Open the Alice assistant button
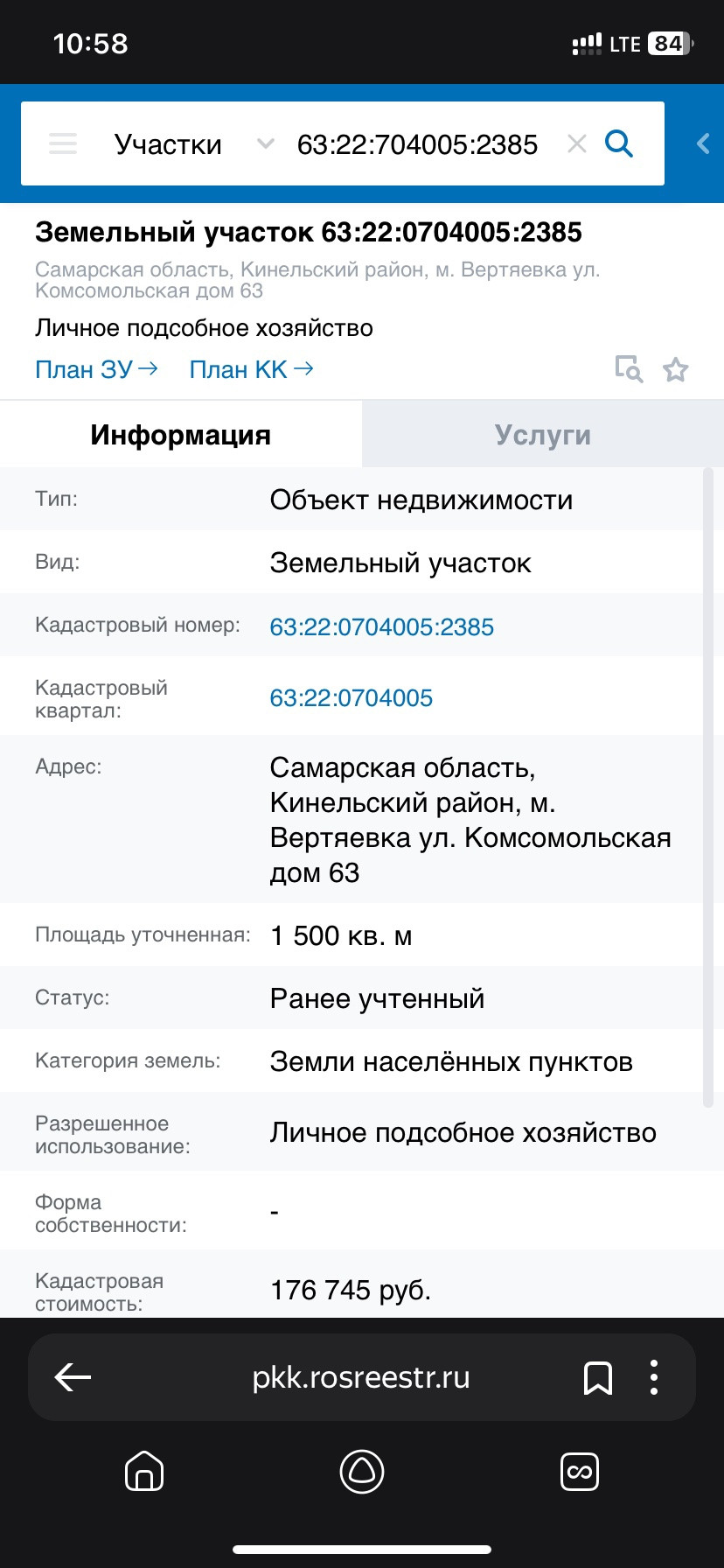724x1568 pixels. pos(361,1472)
